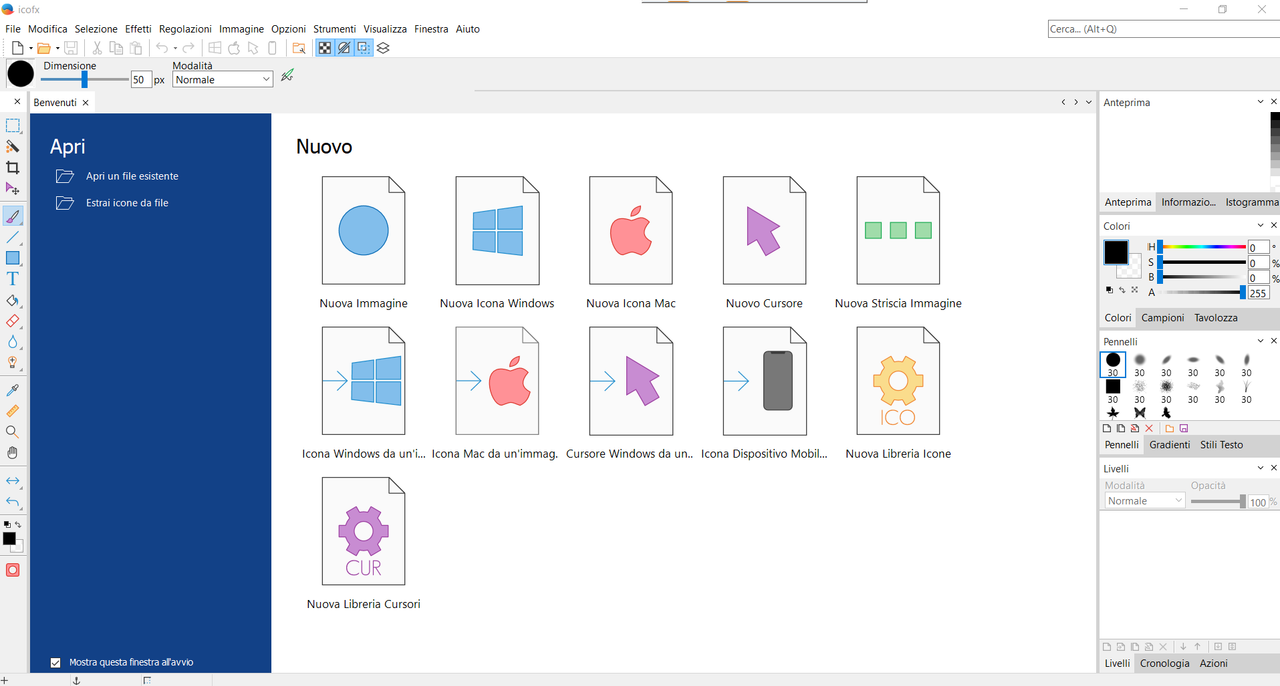Select the Rectangle shape tool

pyautogui.click(x=13, y=258)
